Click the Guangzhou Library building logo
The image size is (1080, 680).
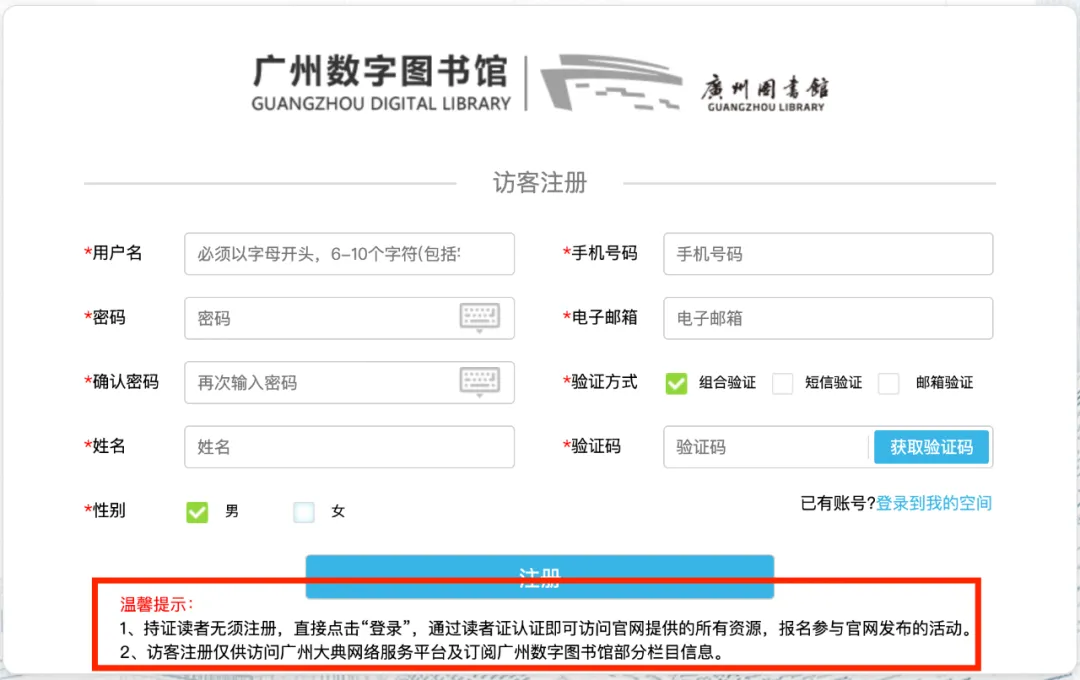610,83
